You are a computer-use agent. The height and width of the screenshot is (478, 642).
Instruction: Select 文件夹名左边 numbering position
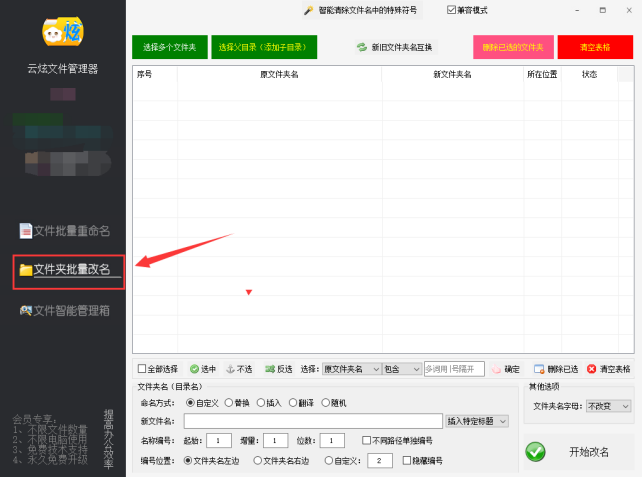point(188,461)
